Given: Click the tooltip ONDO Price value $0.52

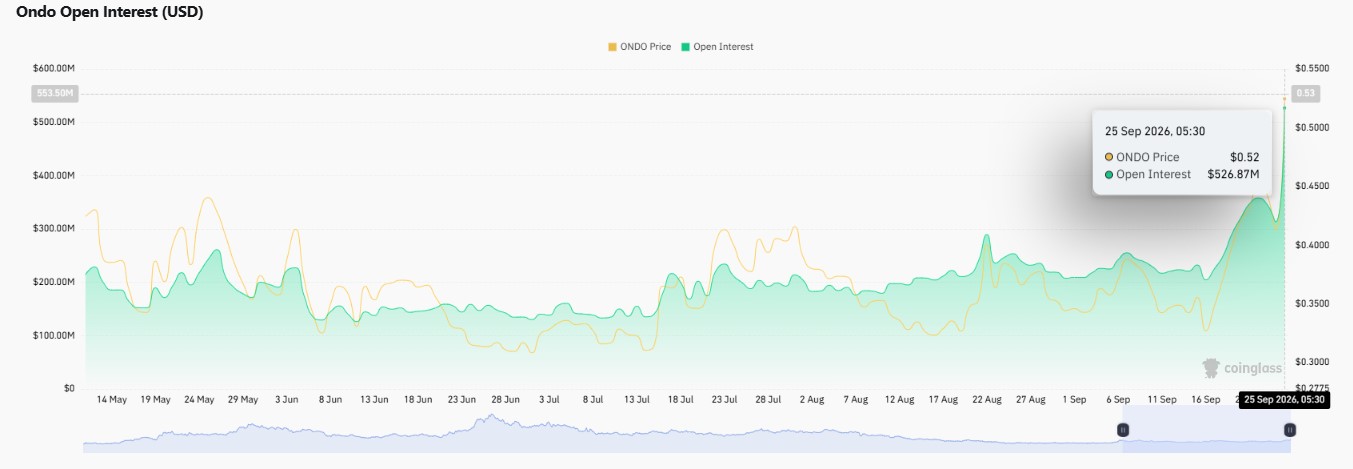Looking at the screenshot, I should tap(1245, 157).
